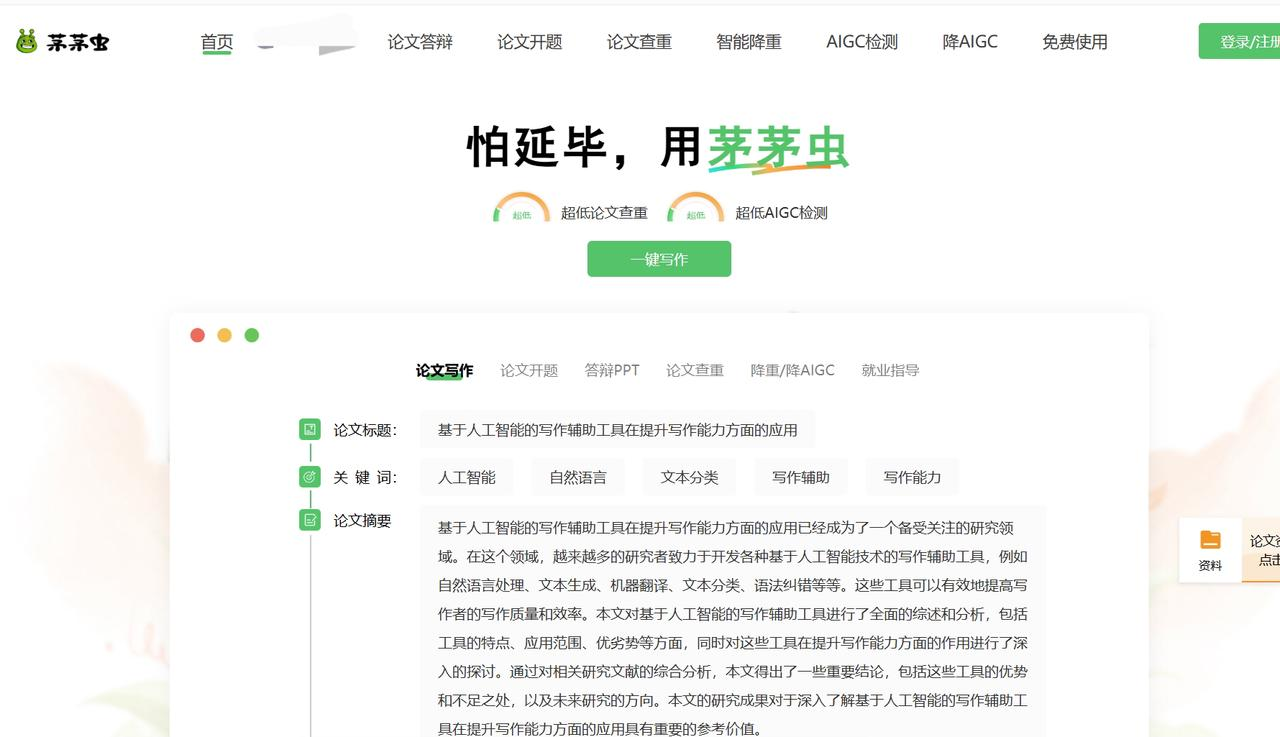The height and width of the screenshot is (737, 1280).
Task: Select the 写作能力 keyword tag
Action: click(x=912, y=477)
